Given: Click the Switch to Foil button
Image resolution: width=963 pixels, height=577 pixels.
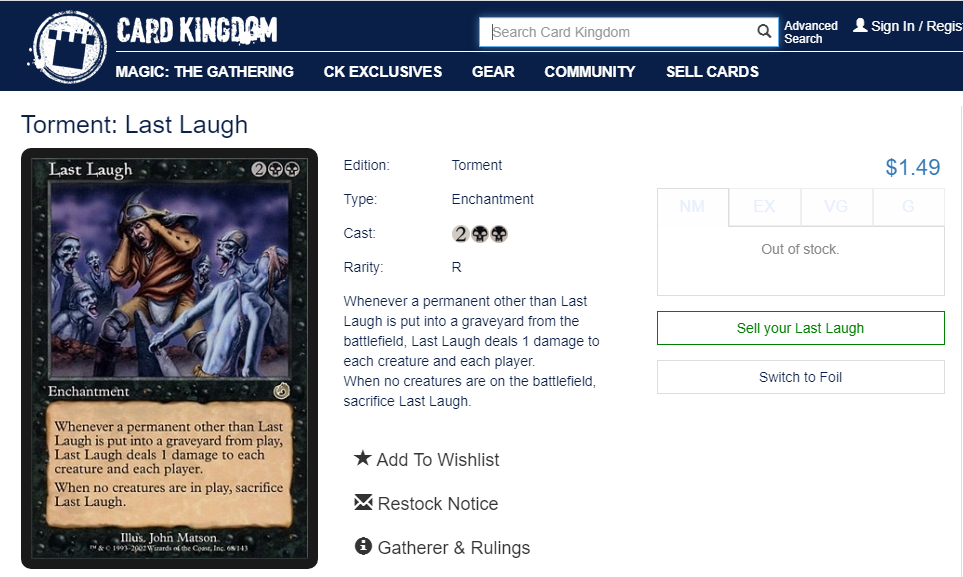Looking at the screenshot, I should pos(801,377).
